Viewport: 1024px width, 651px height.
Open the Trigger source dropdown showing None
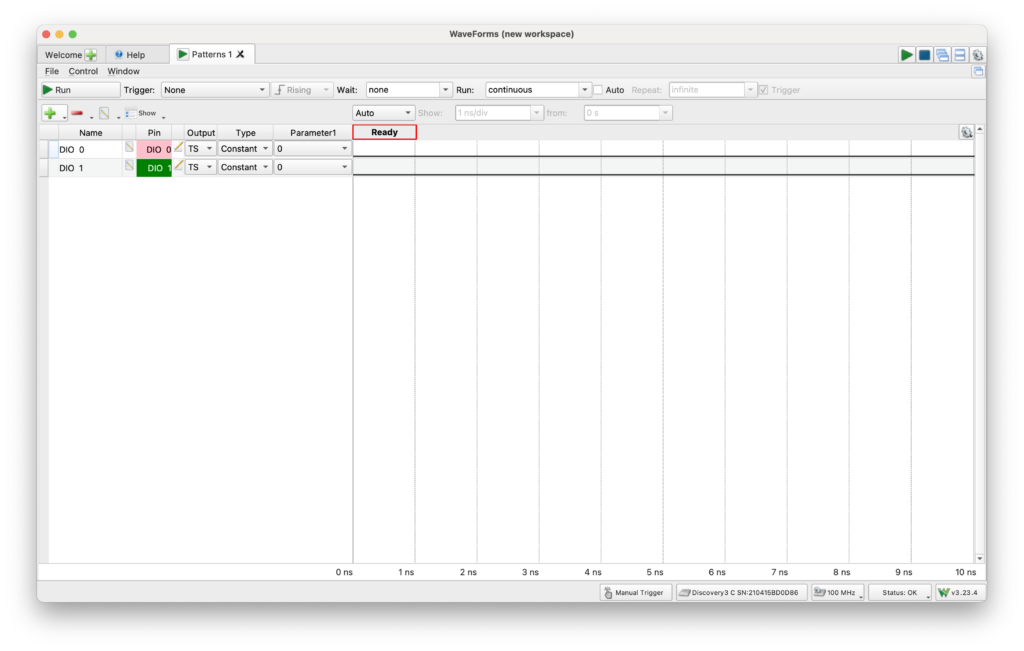(215, 90)
